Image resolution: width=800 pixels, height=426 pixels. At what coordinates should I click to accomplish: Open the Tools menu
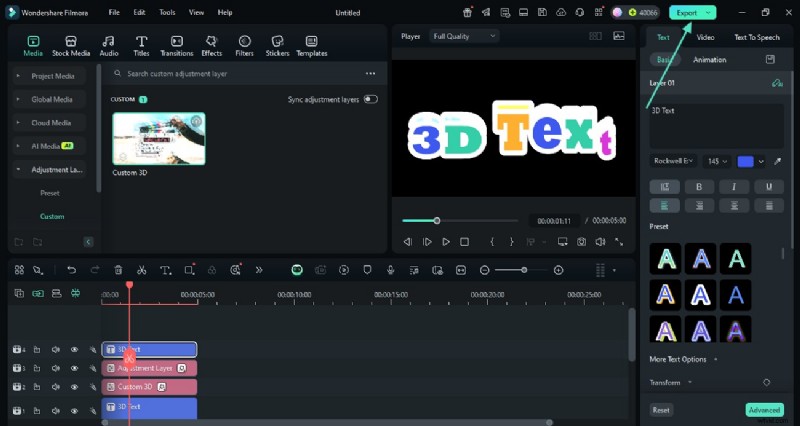167,12
